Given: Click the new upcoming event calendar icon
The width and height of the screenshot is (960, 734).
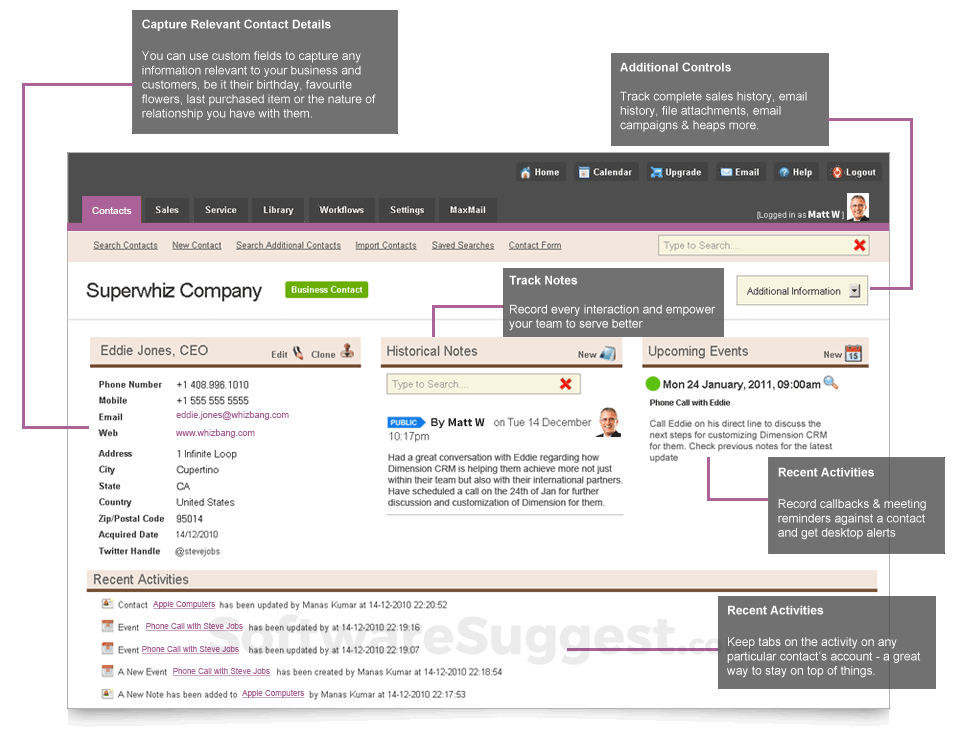Looking at the screenshot, I should pos(853,353).
